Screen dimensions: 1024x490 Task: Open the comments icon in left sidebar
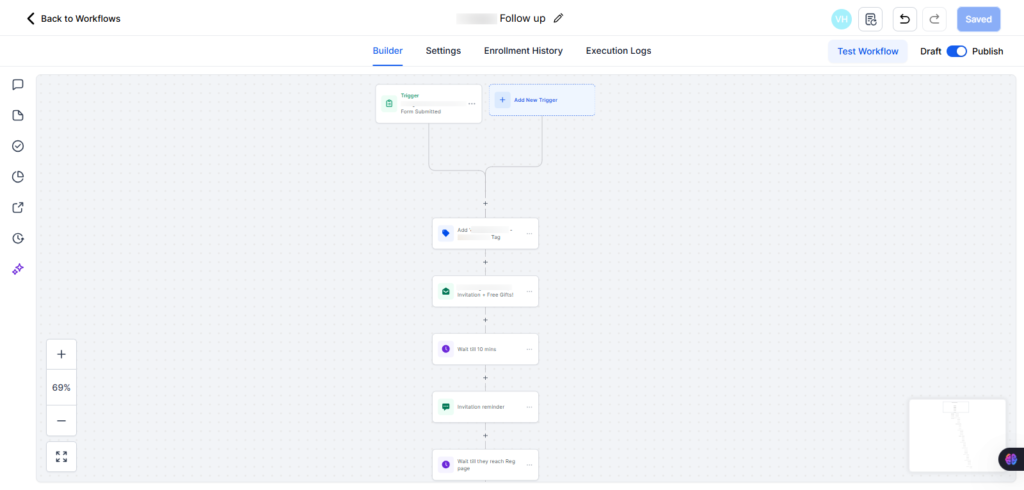pyautogui.click(x=18, y=85)
